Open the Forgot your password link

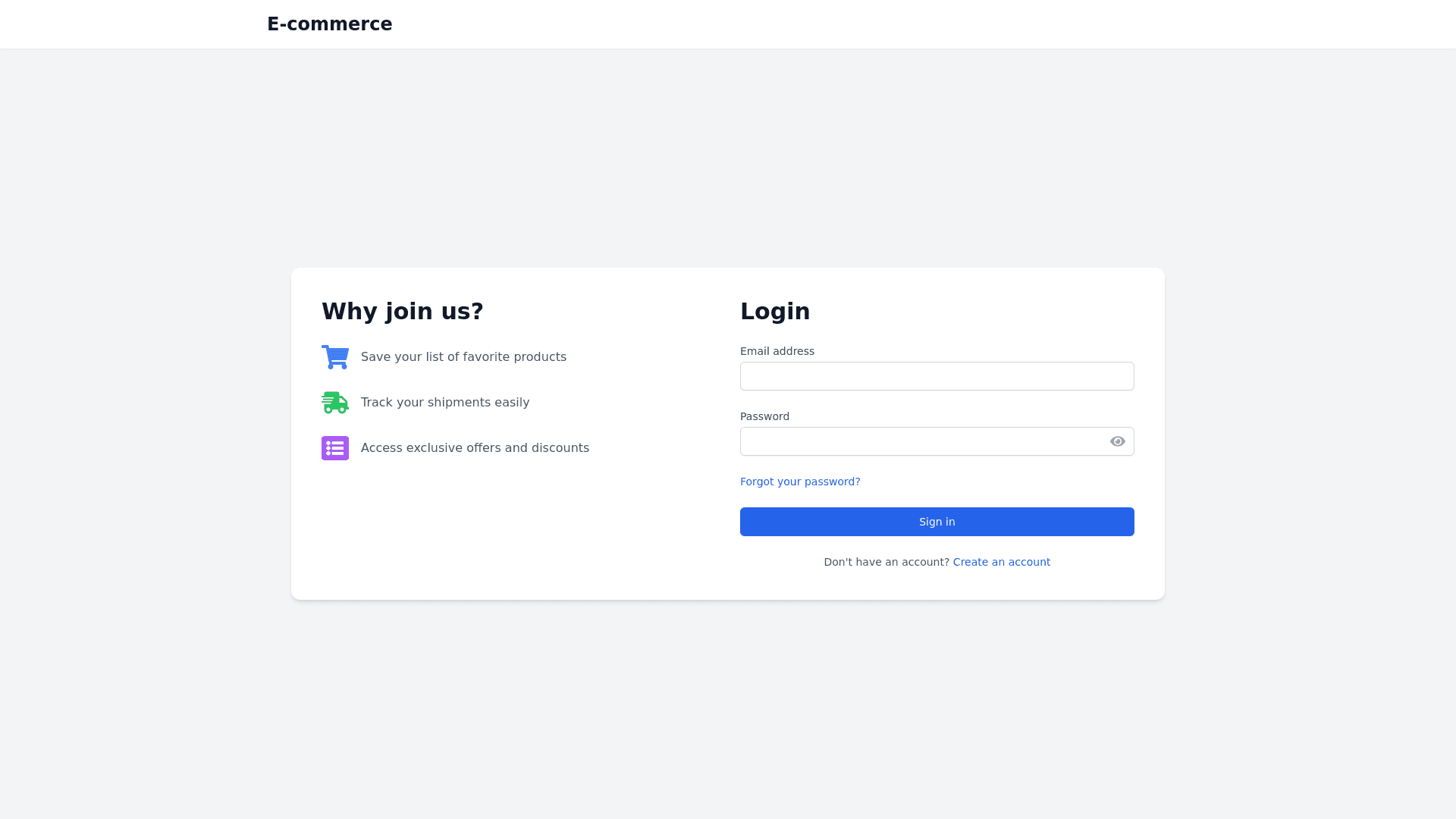(799, 482)
